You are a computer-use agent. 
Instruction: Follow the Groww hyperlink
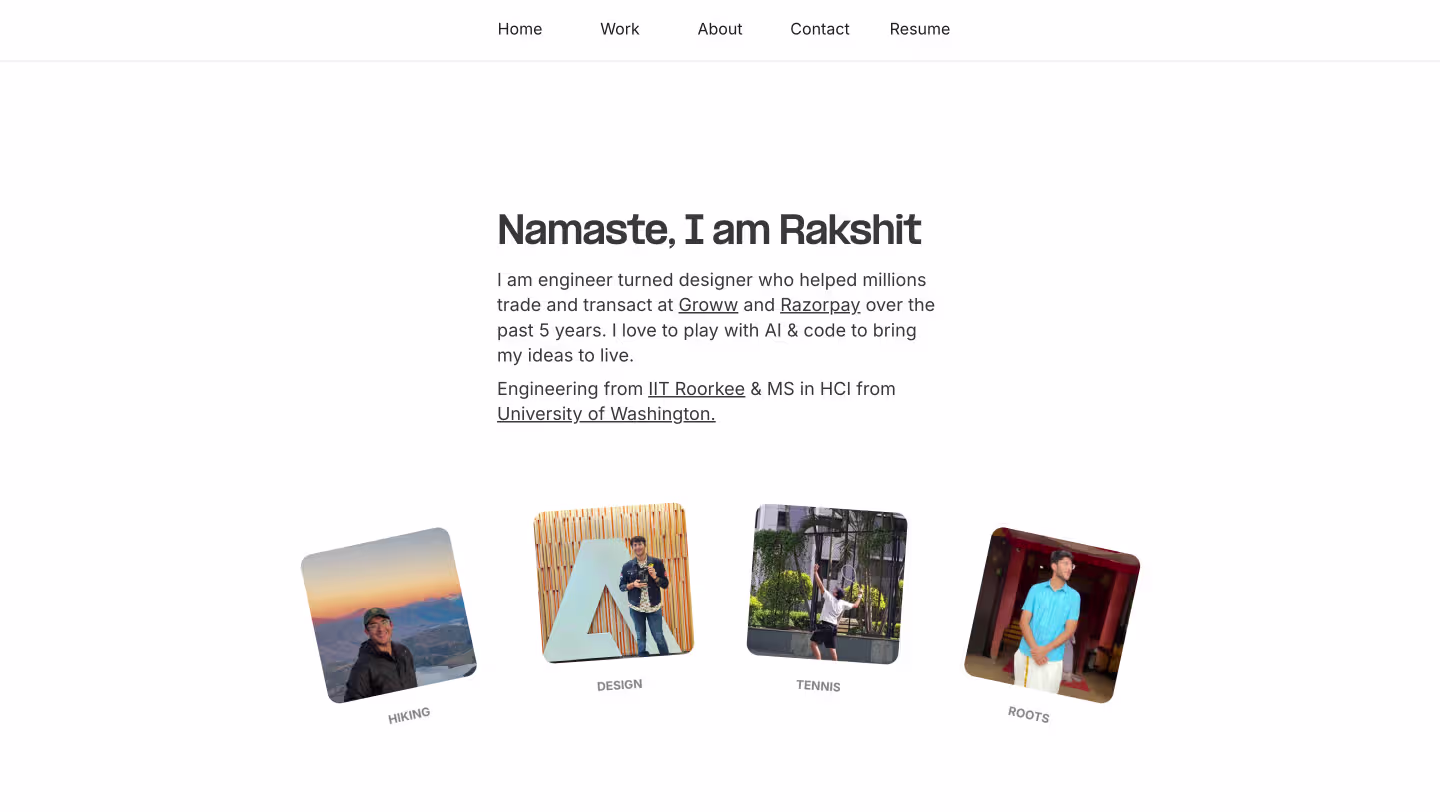[x=708, y=305]
